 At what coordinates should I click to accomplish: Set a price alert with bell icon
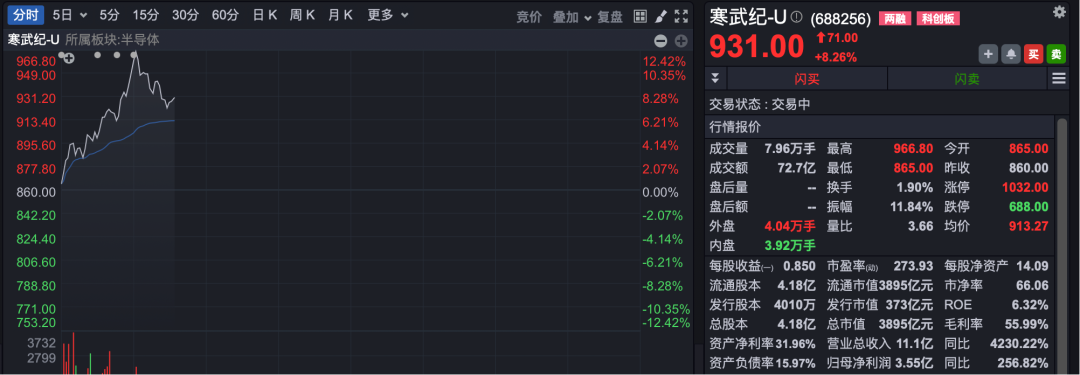click(1011, 54)
